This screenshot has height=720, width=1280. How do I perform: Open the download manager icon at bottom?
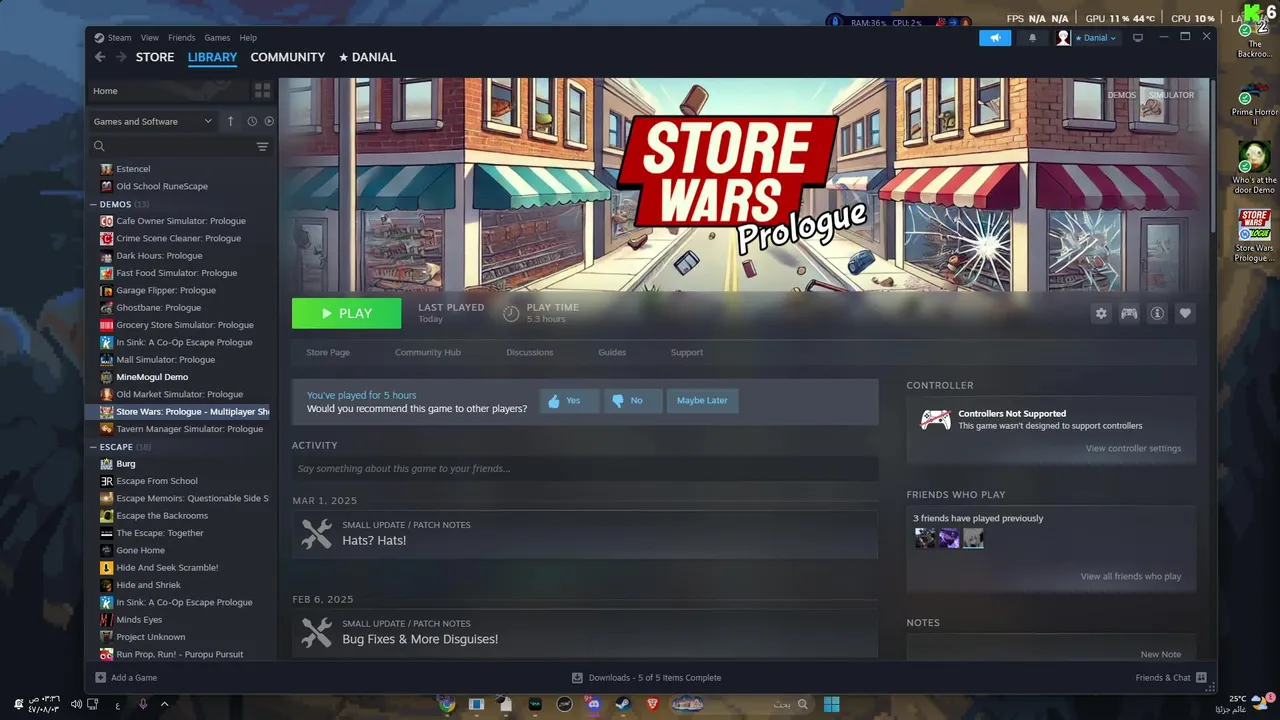pyautogui.click(x=577, y=678)
